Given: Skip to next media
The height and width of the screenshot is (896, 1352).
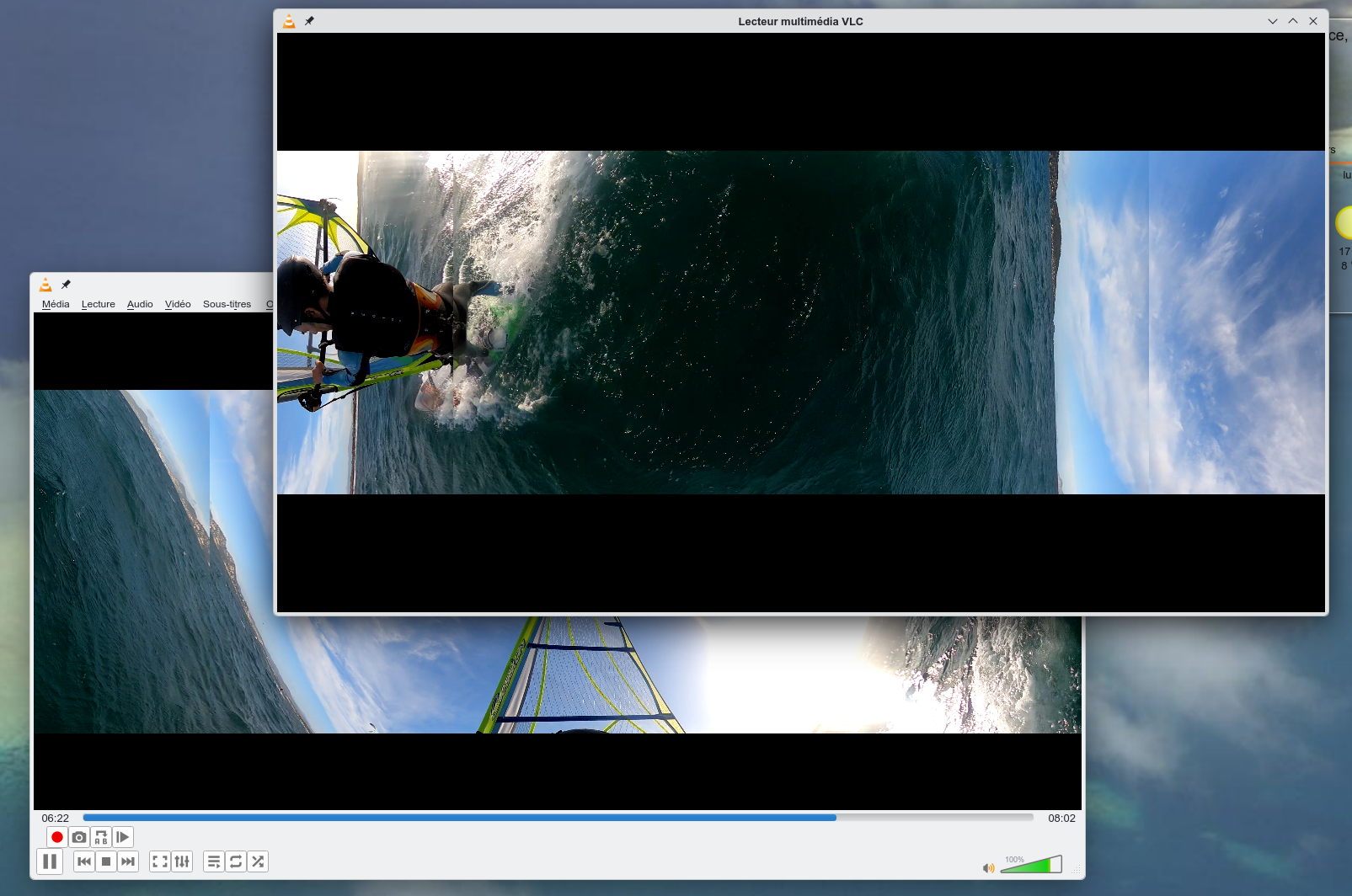Looking at the screenshot, I should [x=128, y=861].
